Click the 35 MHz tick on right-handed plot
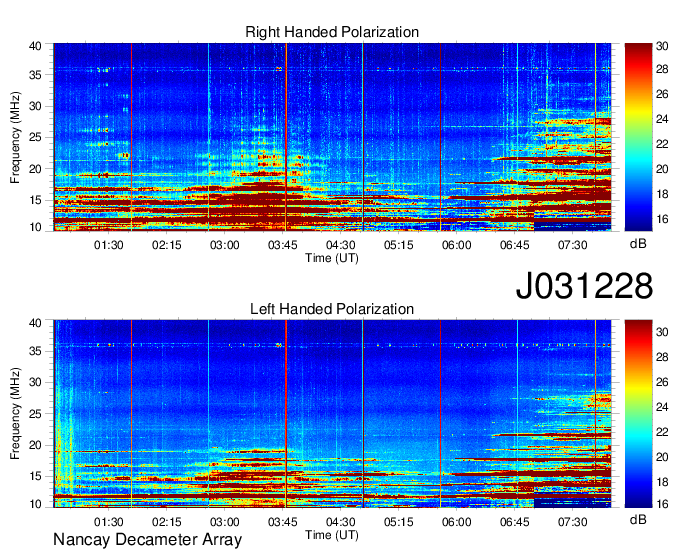 click(36, 75)
